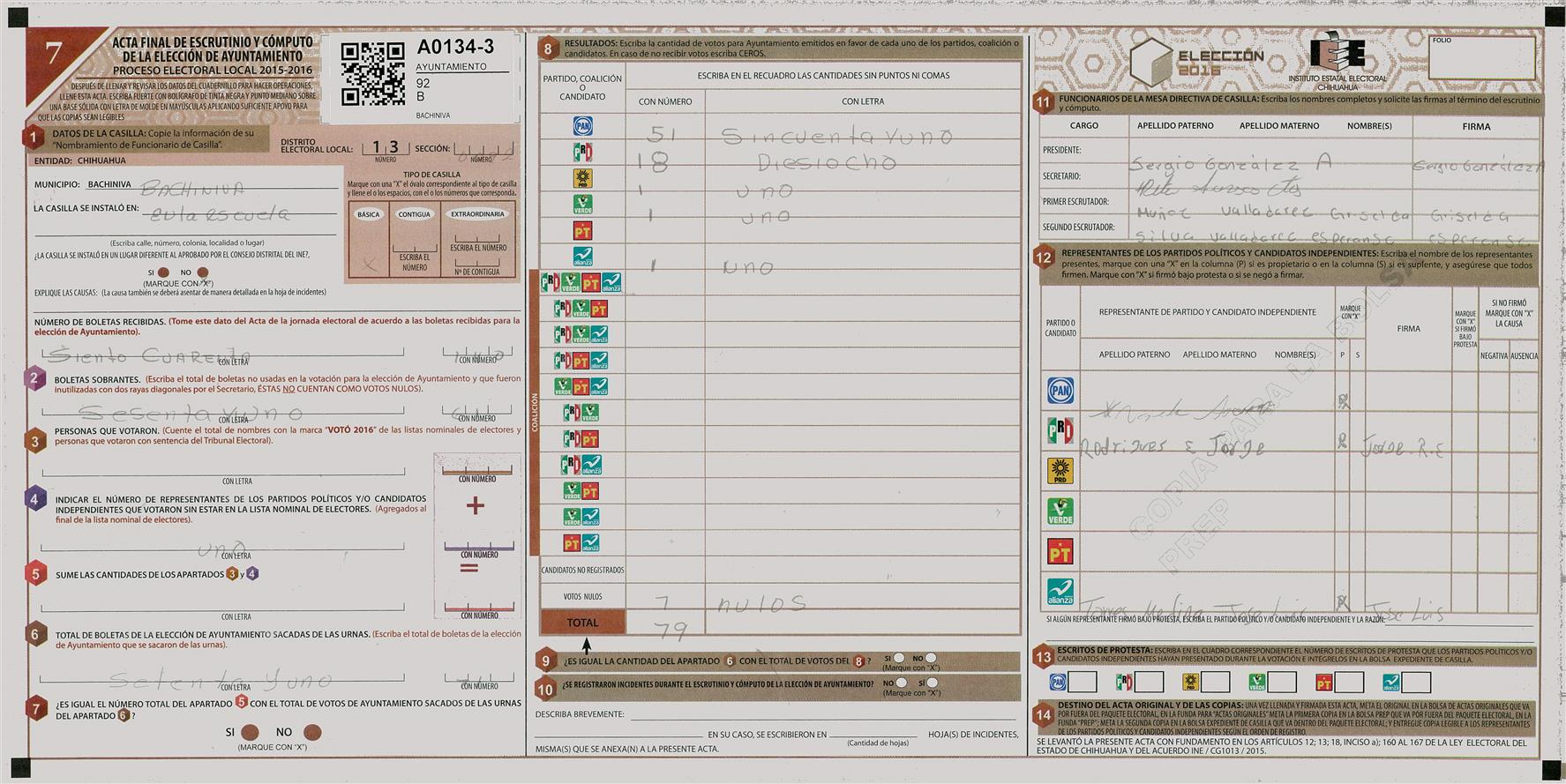Select the SÍ oval for incidents in section 10
The height and width of the screenshot is (784, 1566).
point(933,683)
